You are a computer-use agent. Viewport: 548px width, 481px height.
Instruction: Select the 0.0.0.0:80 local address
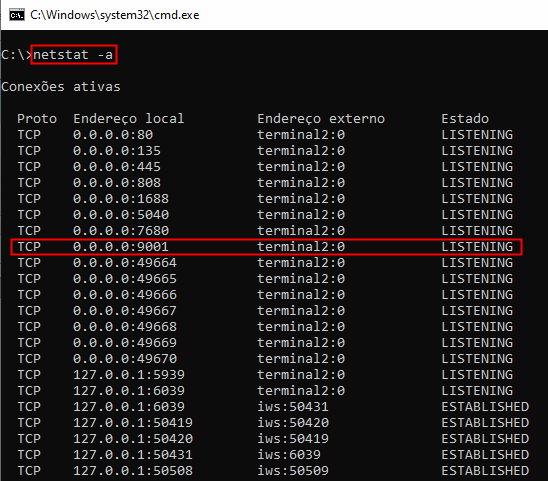click(113, 135)
